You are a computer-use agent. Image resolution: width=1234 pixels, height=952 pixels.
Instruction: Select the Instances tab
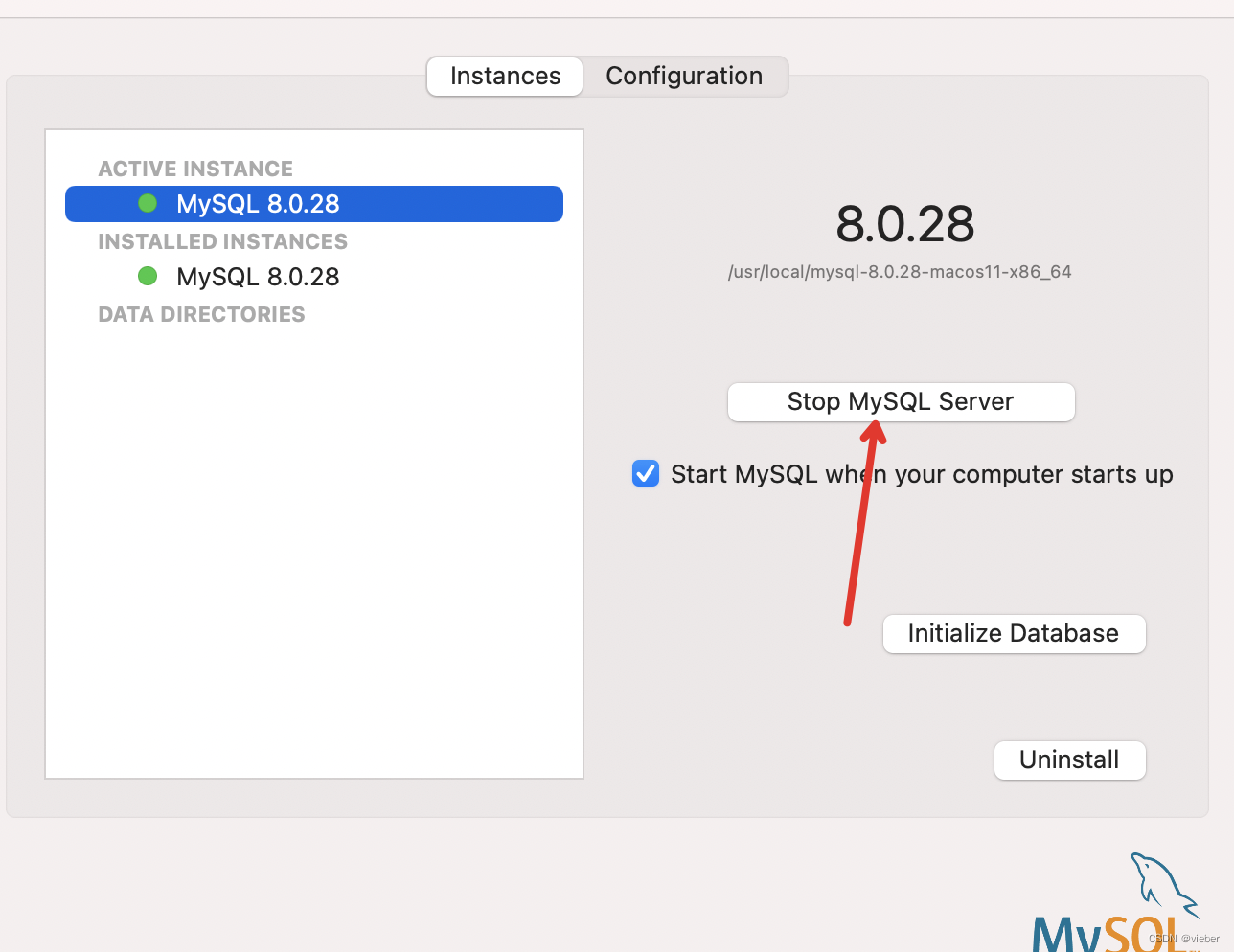click(x=504, y=76)
